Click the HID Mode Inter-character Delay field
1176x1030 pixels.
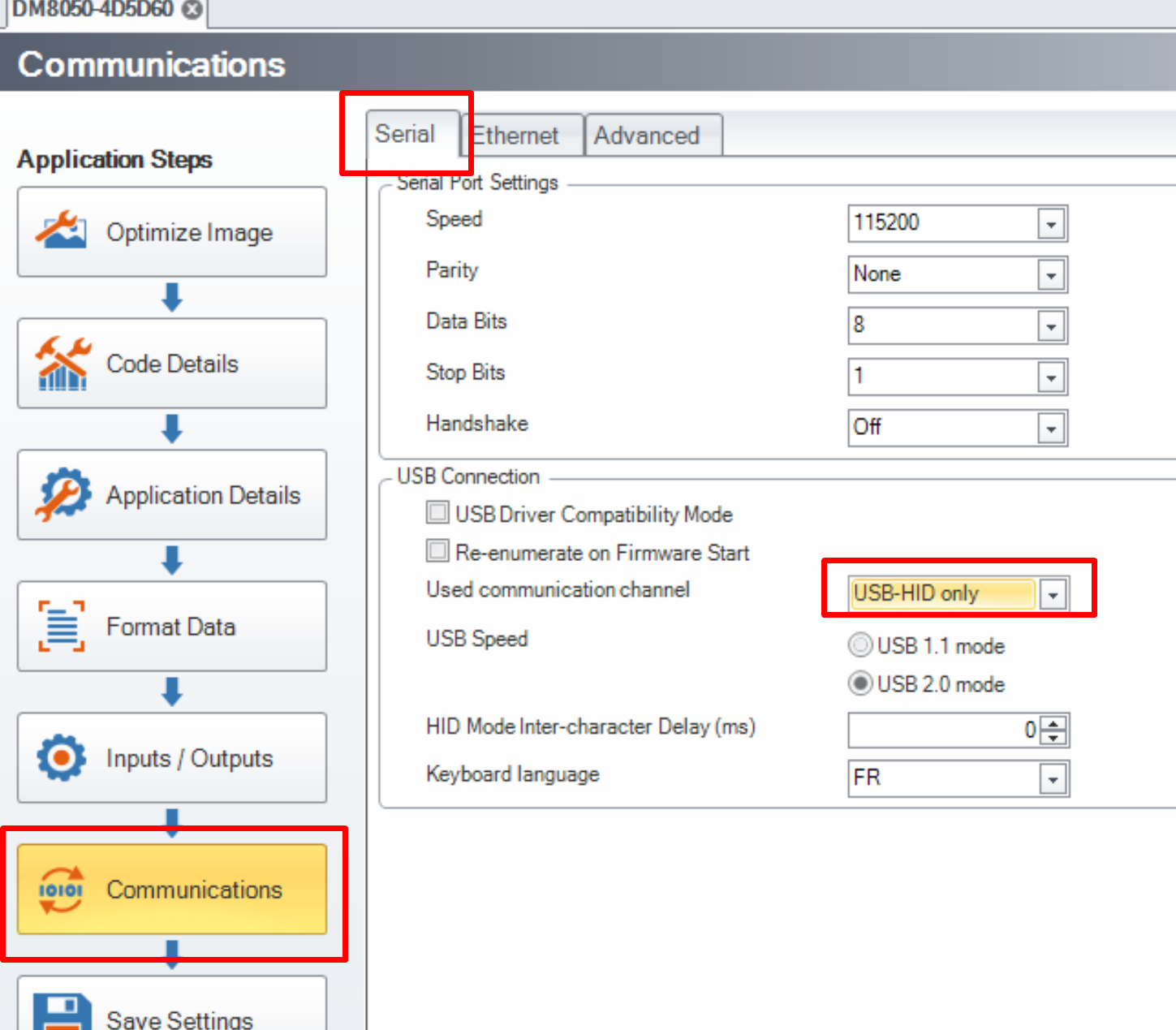pyautogui.click(x=941, y=730)
